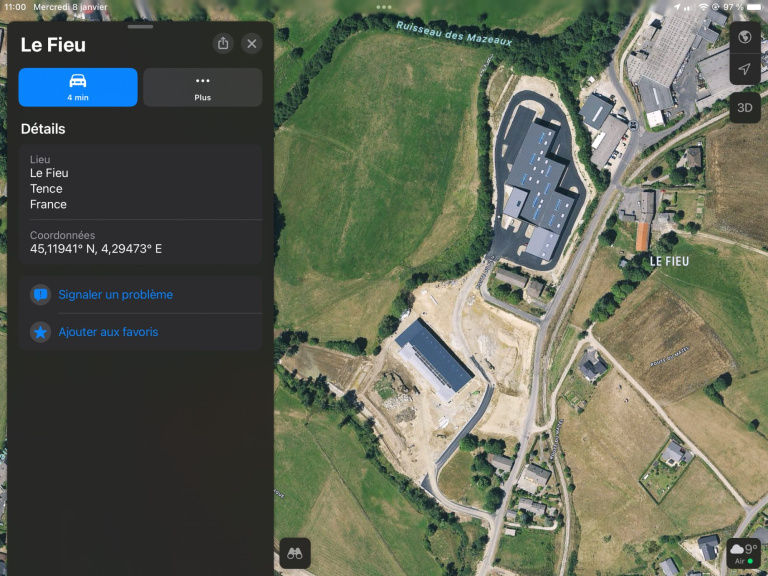Tap the location tracking arrow icon
This screenshot has height=576, width=768.
click(x=744, y=69)
